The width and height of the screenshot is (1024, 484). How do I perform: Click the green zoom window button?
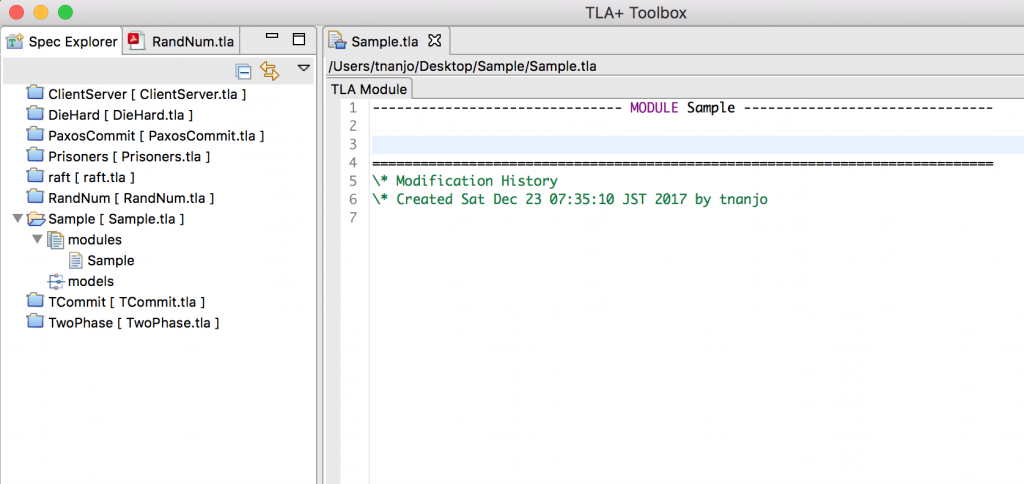coord(65,12)
